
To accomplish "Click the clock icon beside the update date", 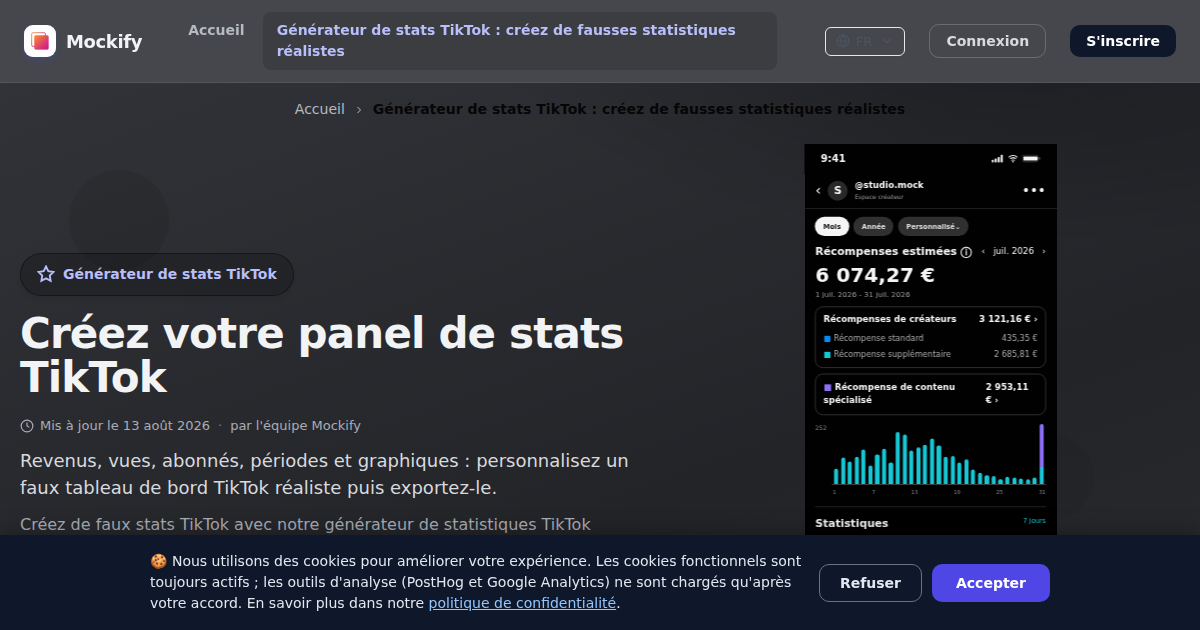I will [27, 426].
